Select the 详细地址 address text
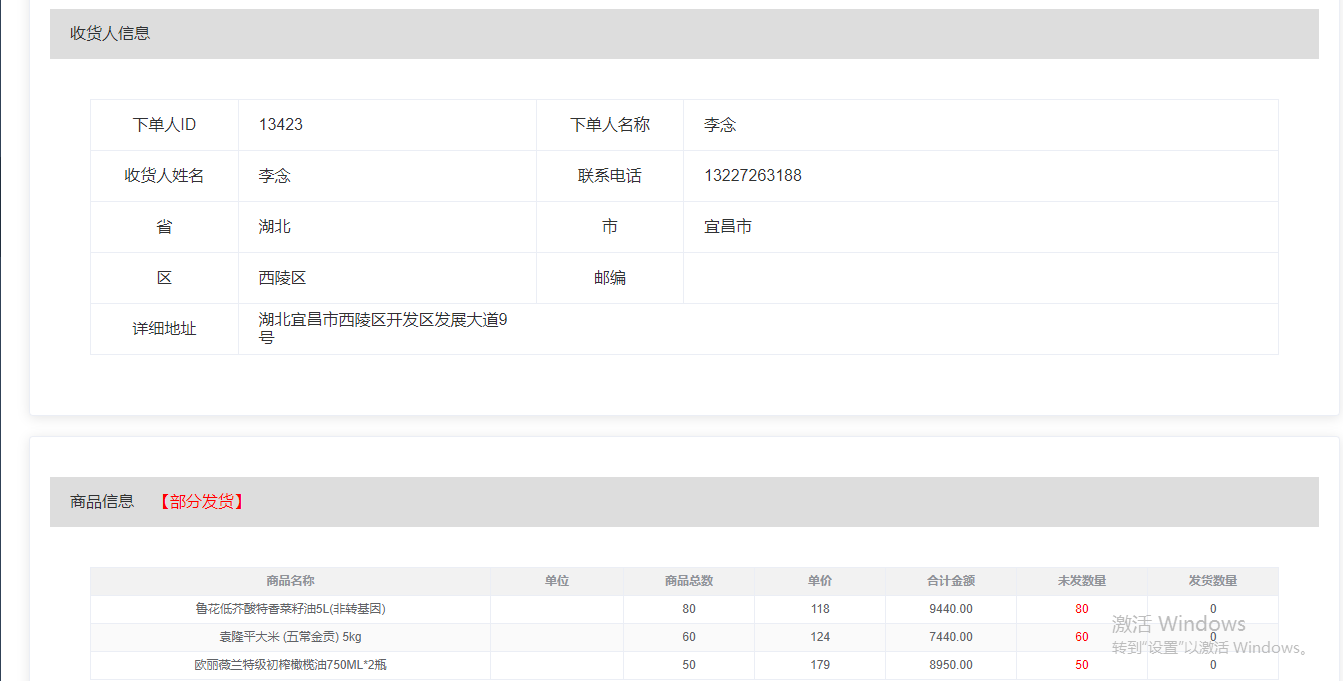1343x681 pixels. pos(383,328)
